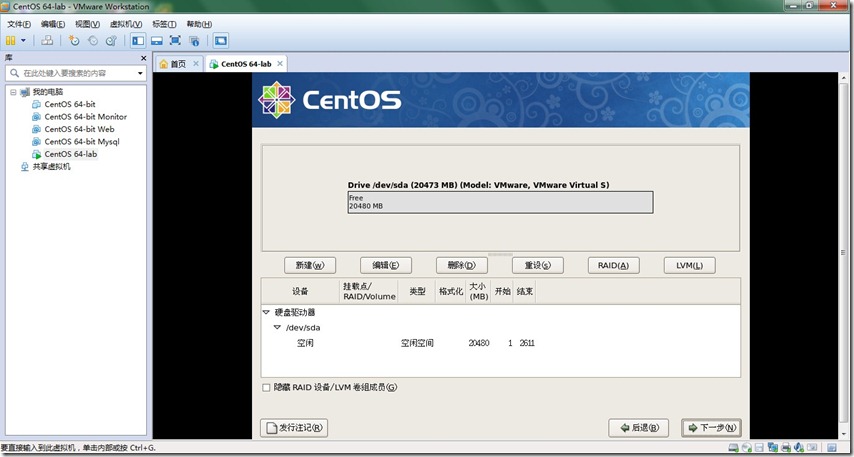Viewport: 854px width, 457px height.
Task: Click the CD/DVD drive status bar icon
Action: coord(747,448)
